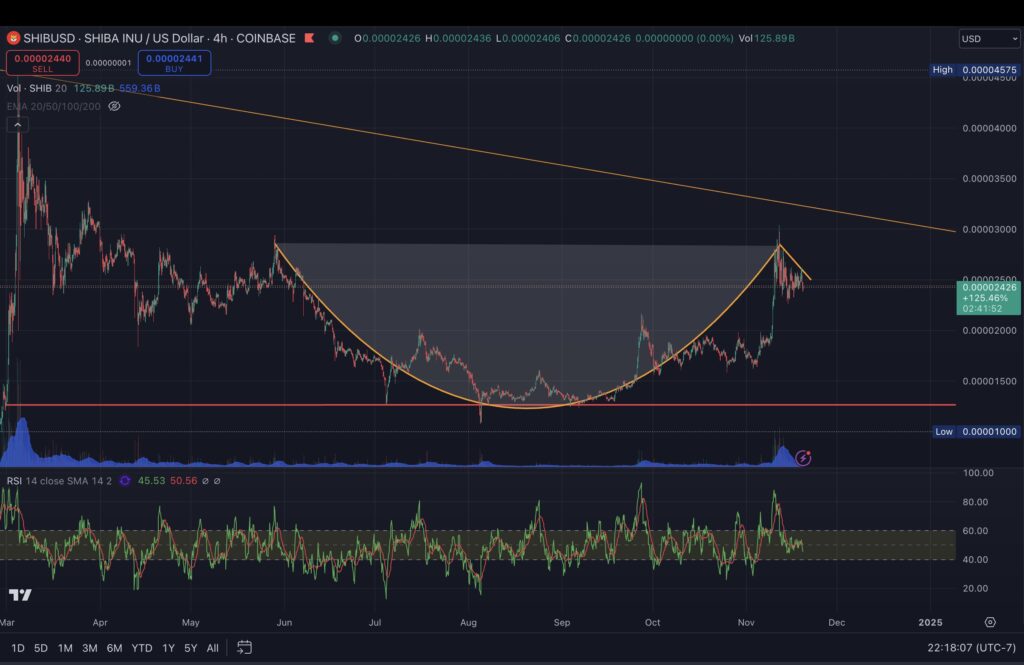Click the market status dot indicator
The width and height of the screenshot is (1024, 665).
tap(334, 37)
